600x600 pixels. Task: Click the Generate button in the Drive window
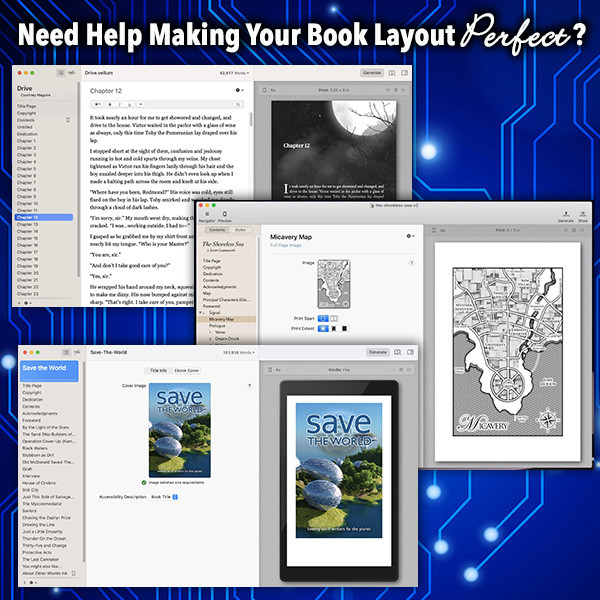372,73
